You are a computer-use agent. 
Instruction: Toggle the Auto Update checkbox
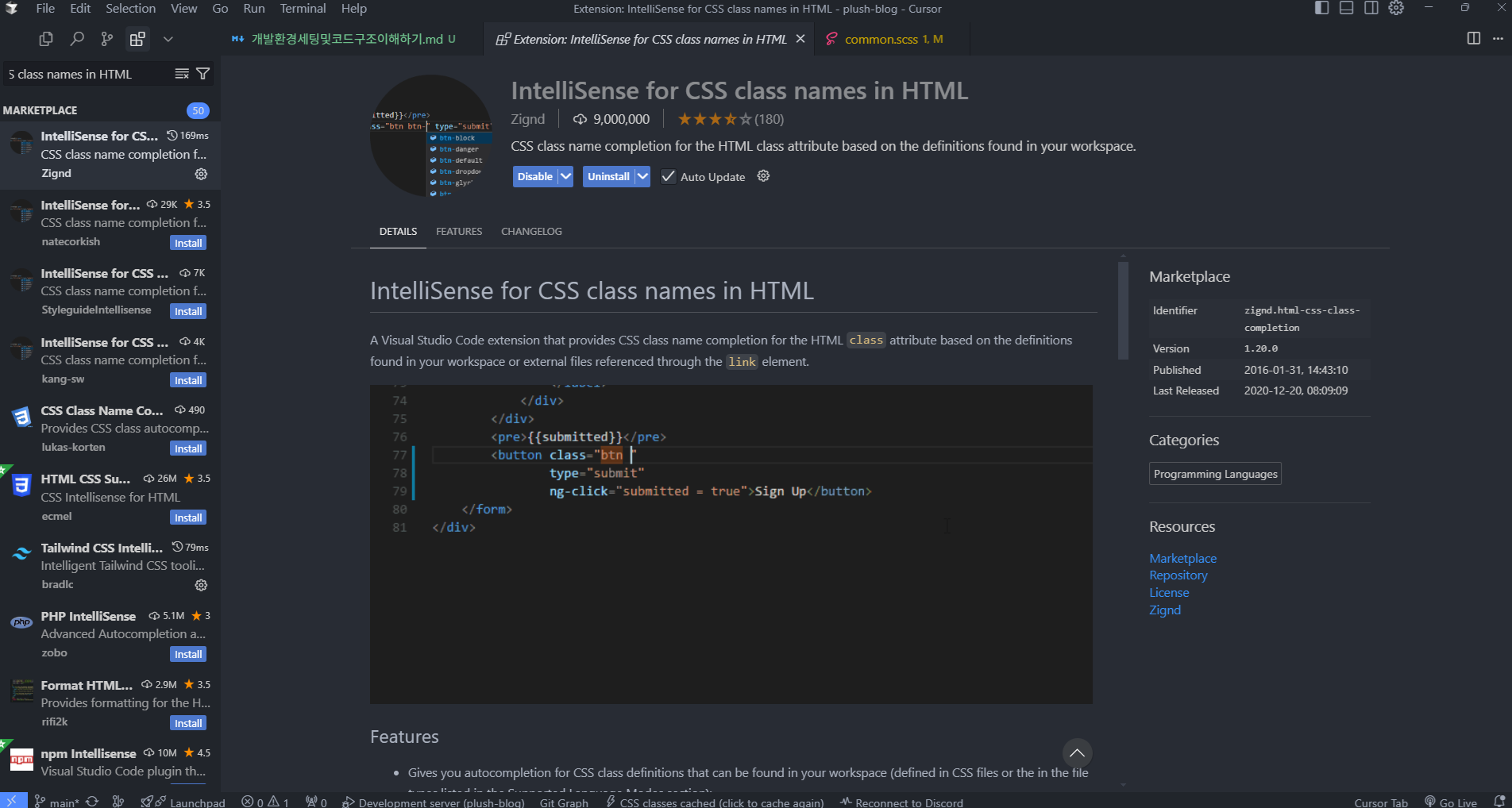coord(669,177)
